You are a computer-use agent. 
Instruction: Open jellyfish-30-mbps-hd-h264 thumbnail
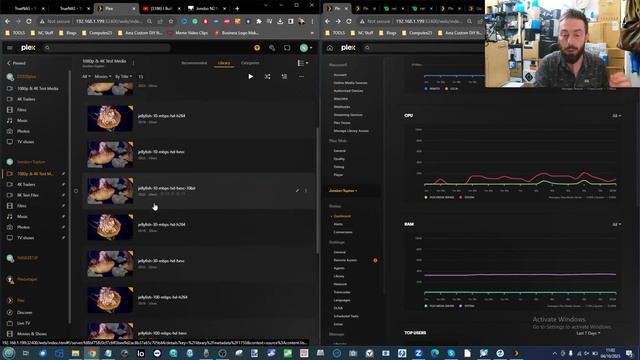point(110,227)
